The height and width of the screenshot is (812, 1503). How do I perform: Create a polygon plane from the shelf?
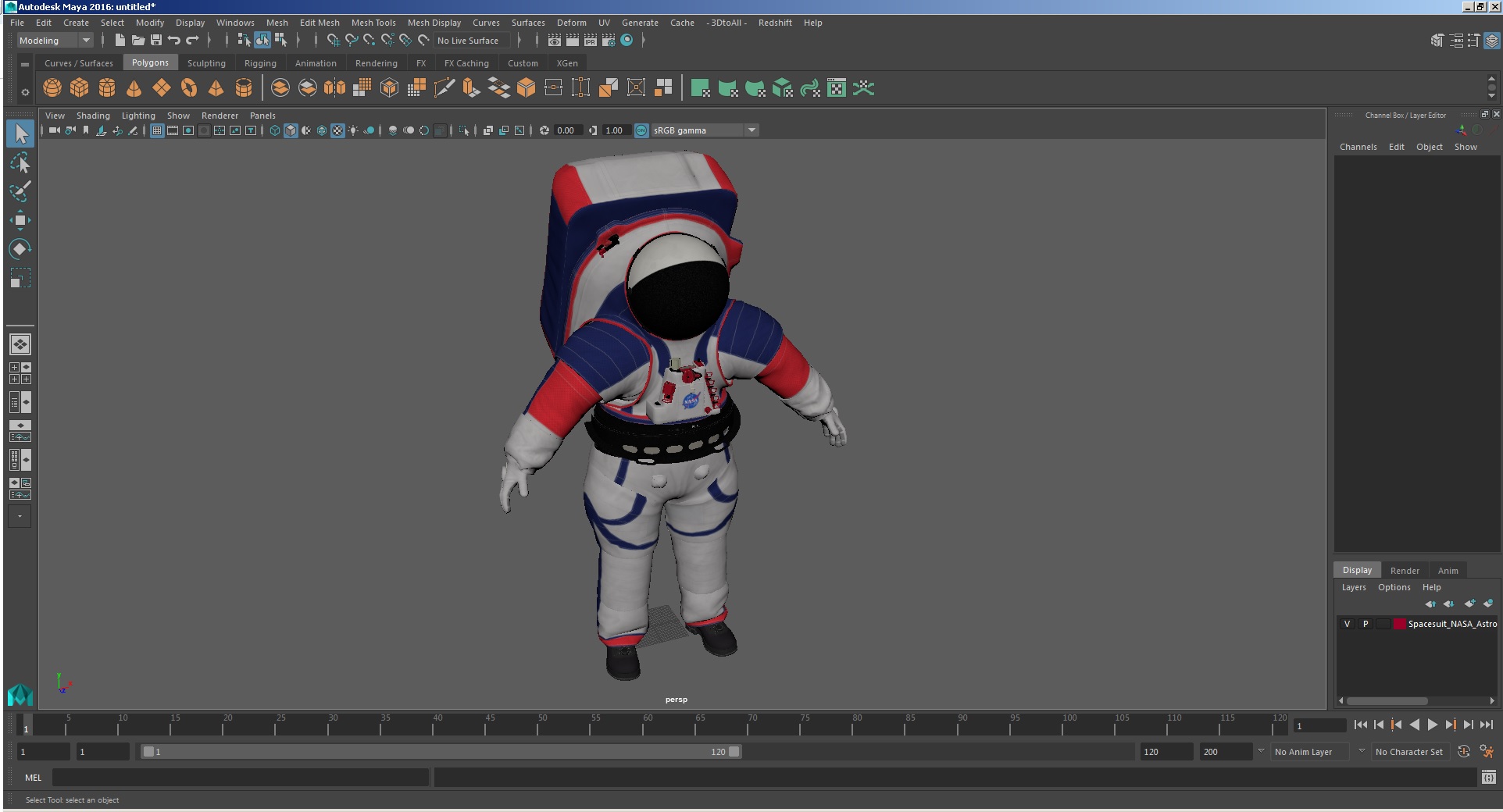(162, 88)
